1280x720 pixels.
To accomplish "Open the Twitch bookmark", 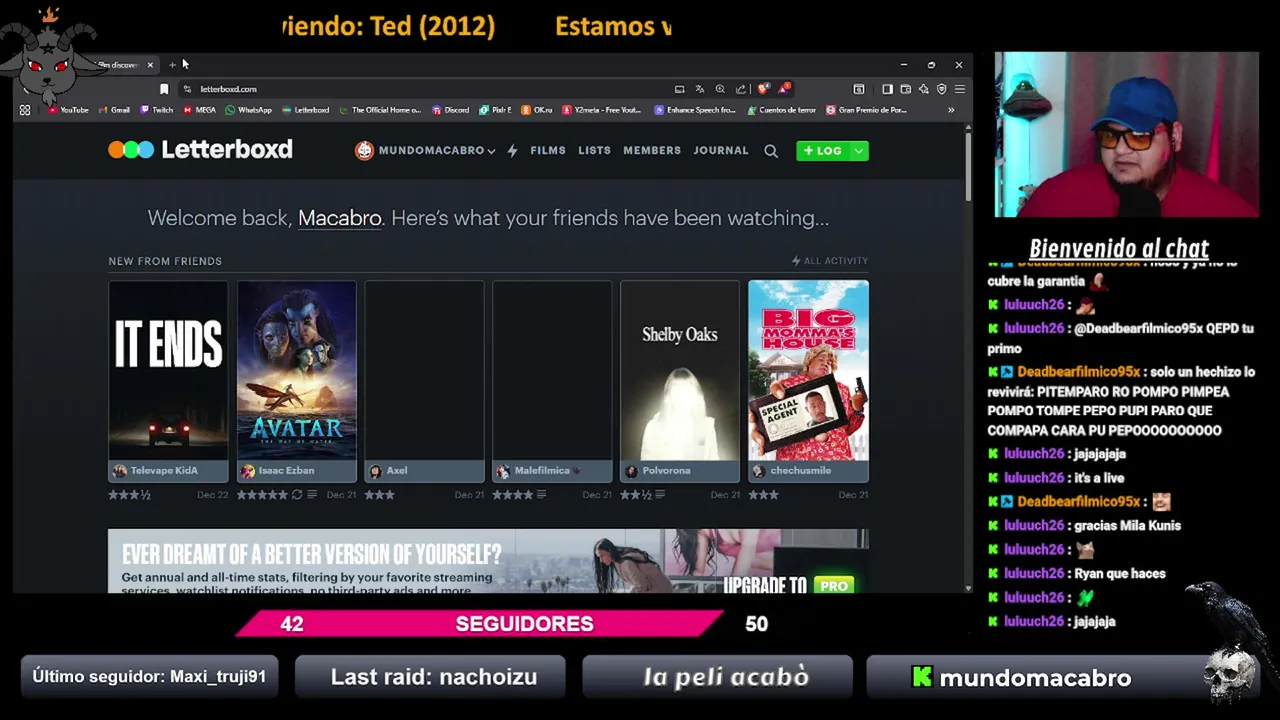I will pyautogui.click(x=156, y=110).
